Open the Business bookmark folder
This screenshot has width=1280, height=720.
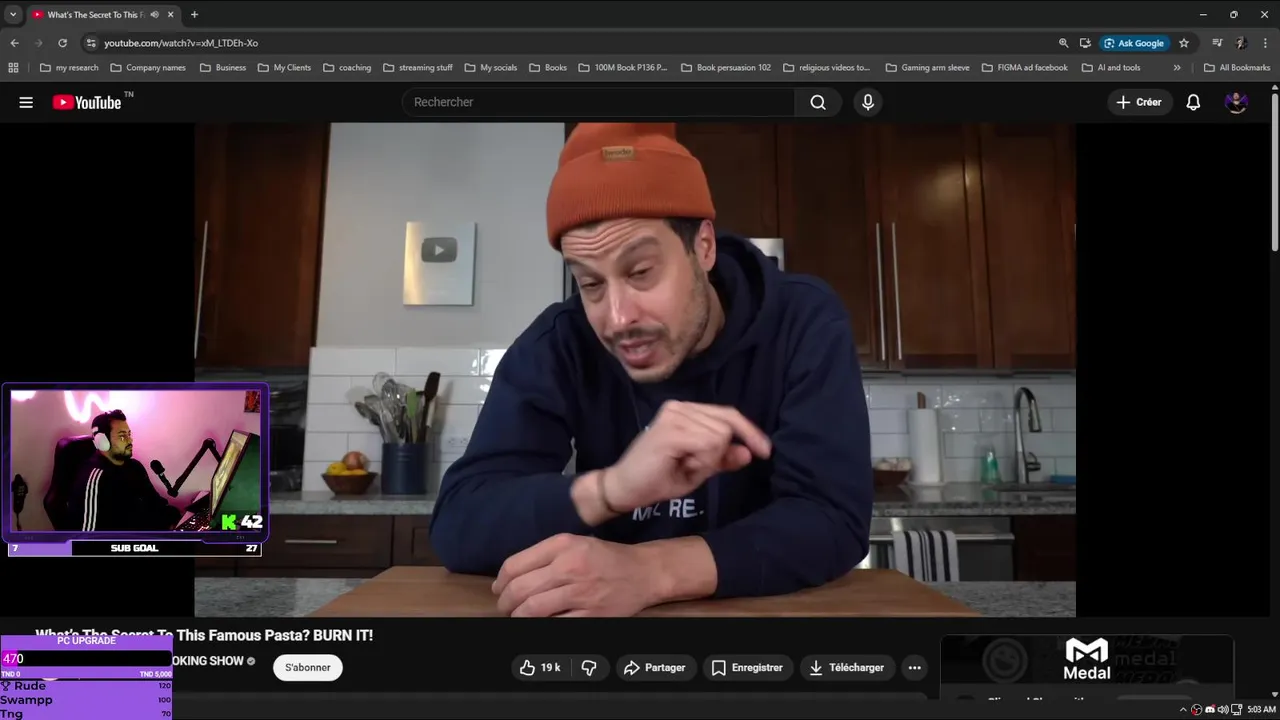(x=223, y=68)
